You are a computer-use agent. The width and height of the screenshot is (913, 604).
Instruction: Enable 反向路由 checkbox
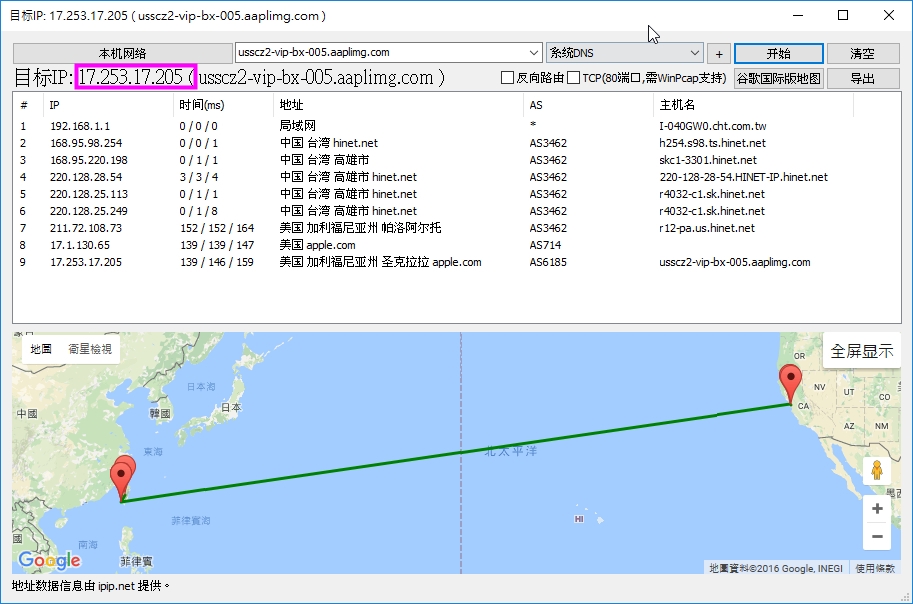coord(507,77)
